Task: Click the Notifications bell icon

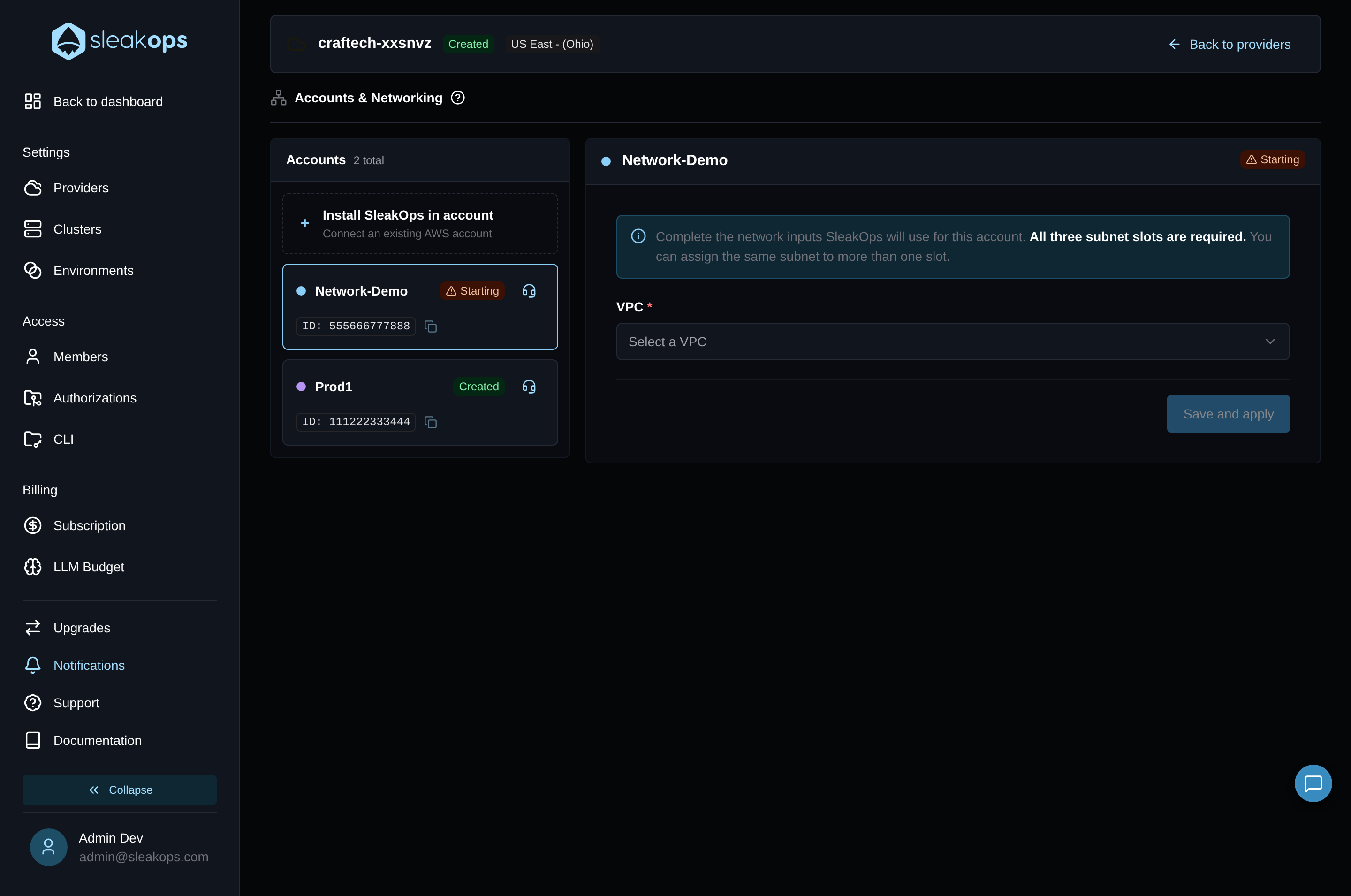Action: [32, 665]
